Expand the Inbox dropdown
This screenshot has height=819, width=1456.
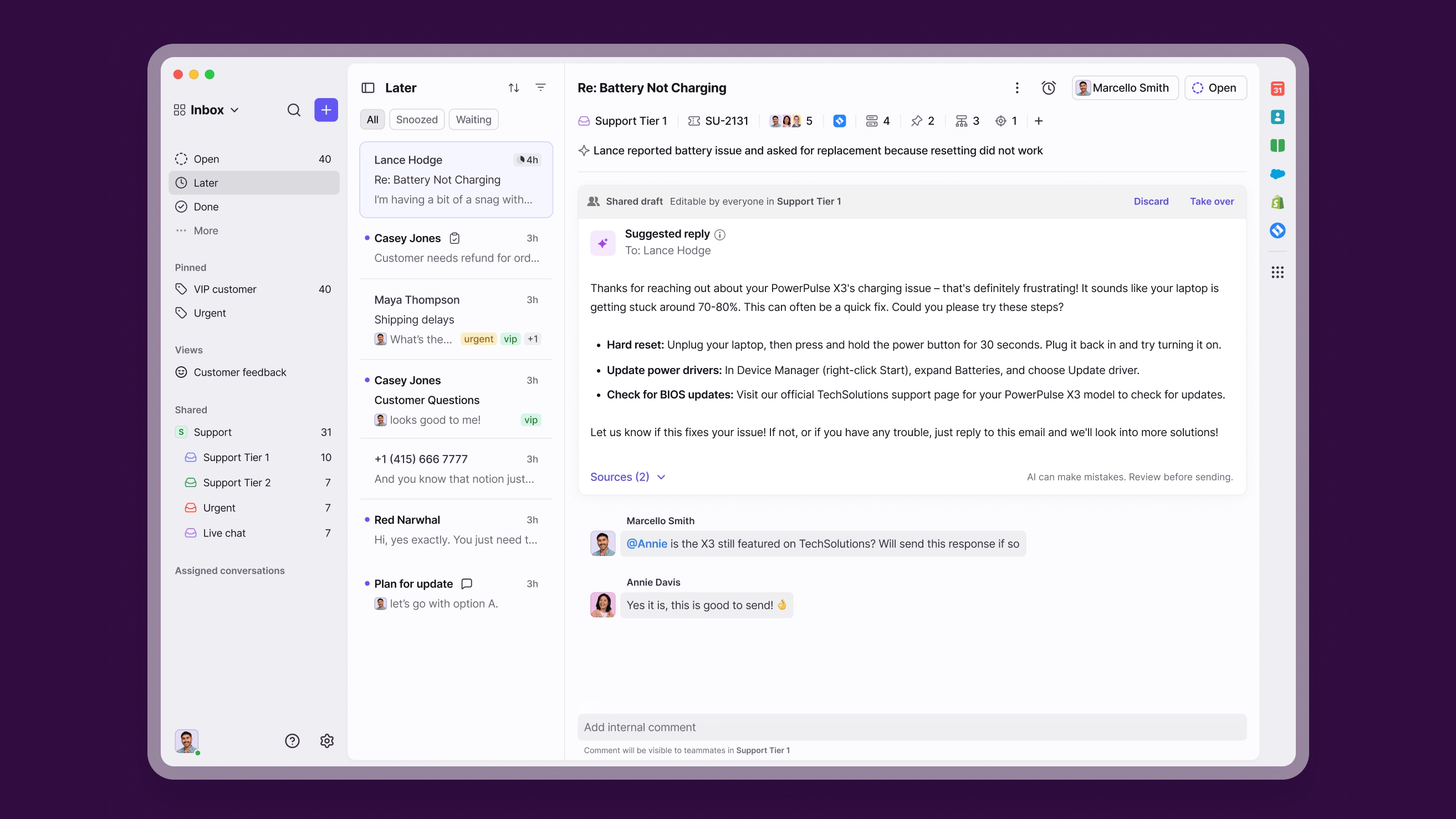(x=236, y=110)
